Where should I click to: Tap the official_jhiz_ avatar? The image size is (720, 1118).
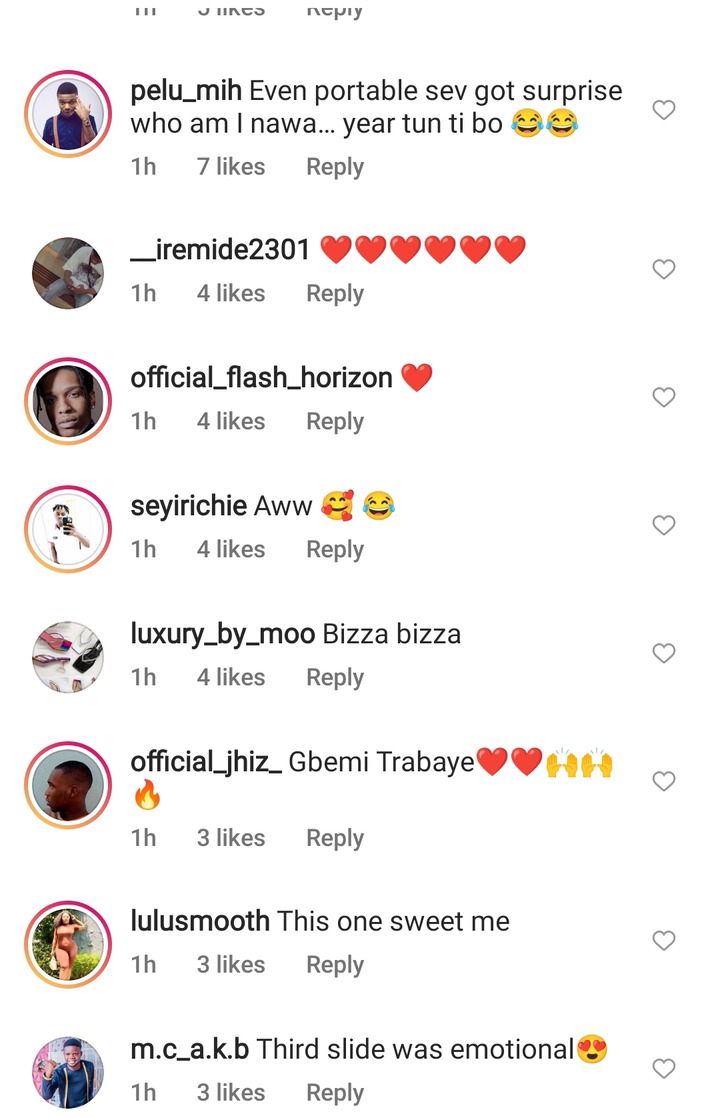tap(68, 785)
